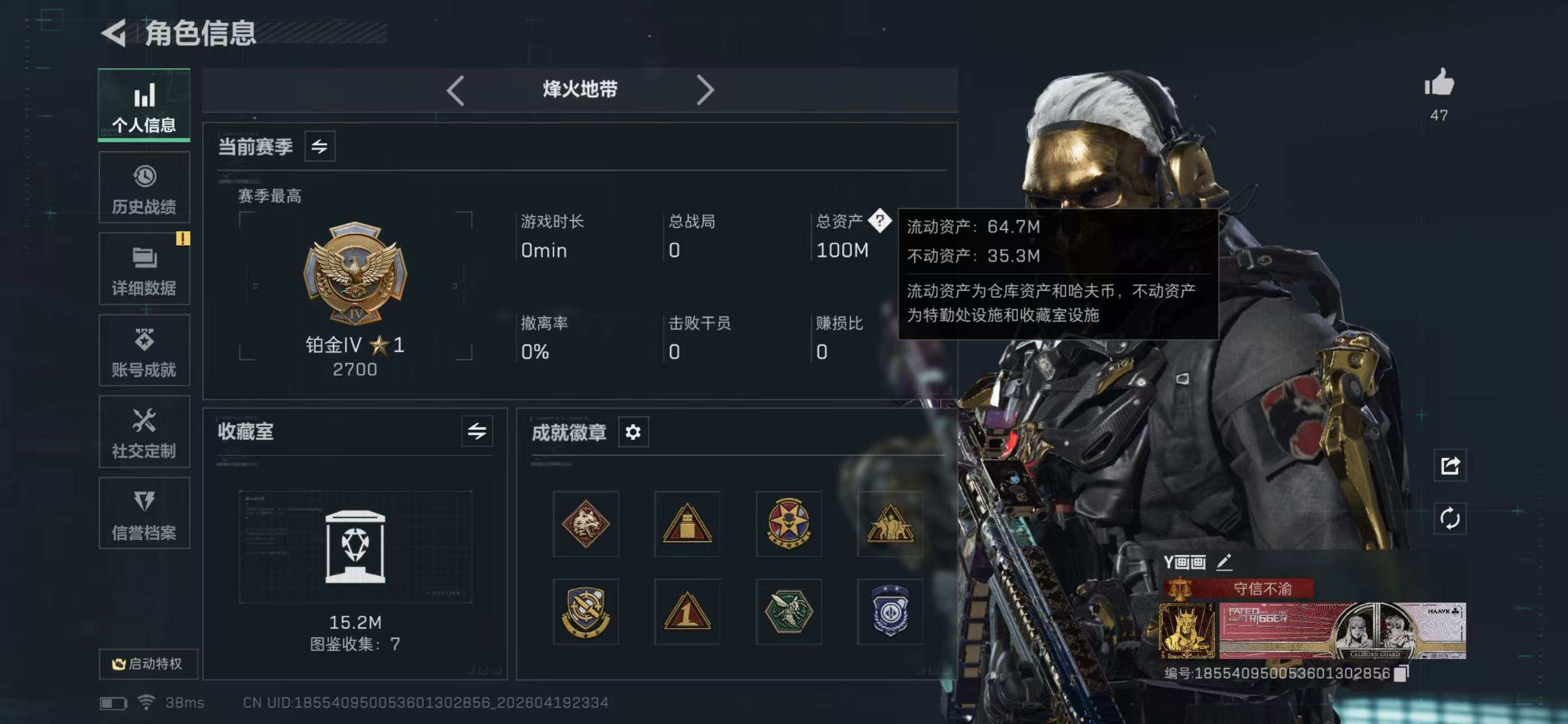Open the 详细数据 tab
Image resolution: width=1568 pixels, height=724 pixels.
coord(144,269)
